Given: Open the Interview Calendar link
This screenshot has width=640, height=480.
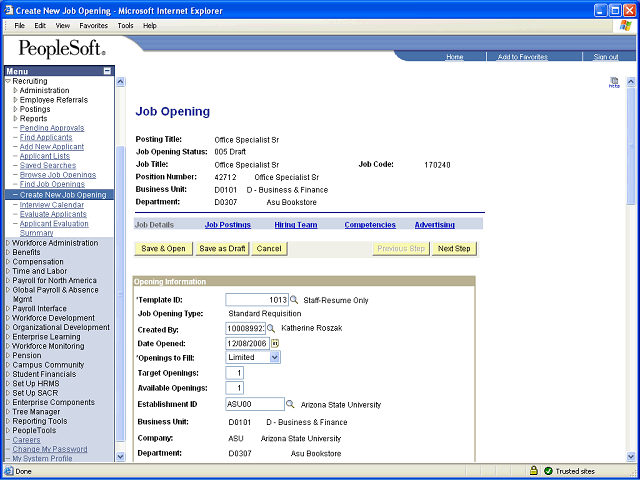Looking at the screenshot, I should point(51,204).
